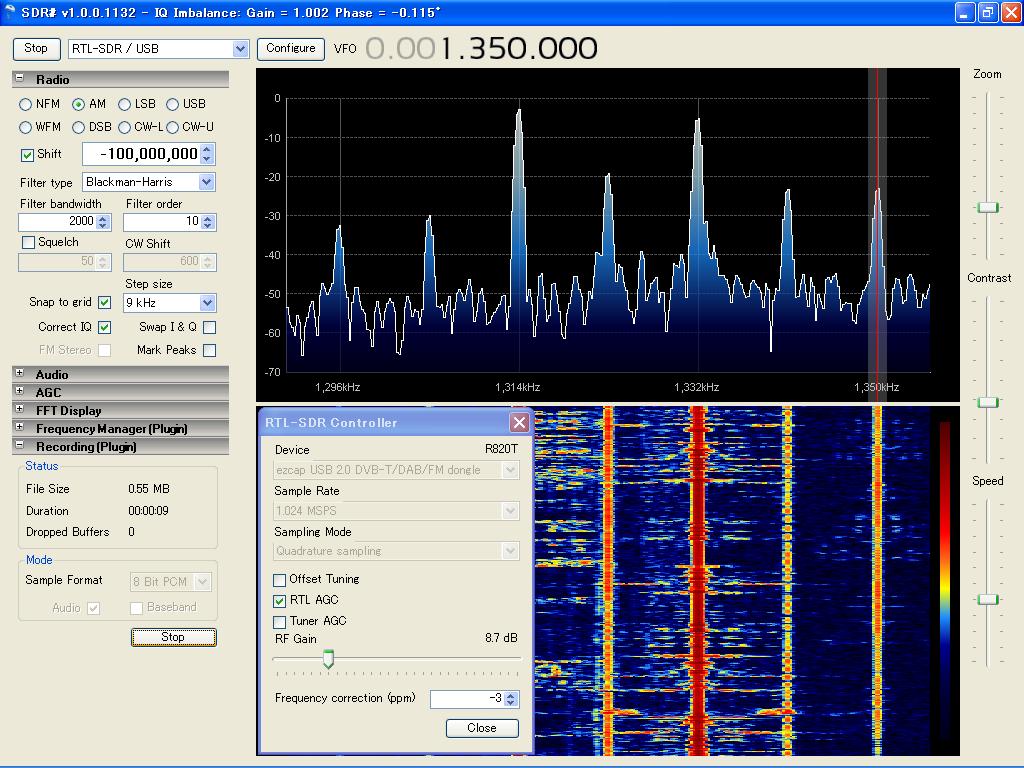Select USB demodulation mode
This screenshot has width=1024, height=768.
coord(172,104)
